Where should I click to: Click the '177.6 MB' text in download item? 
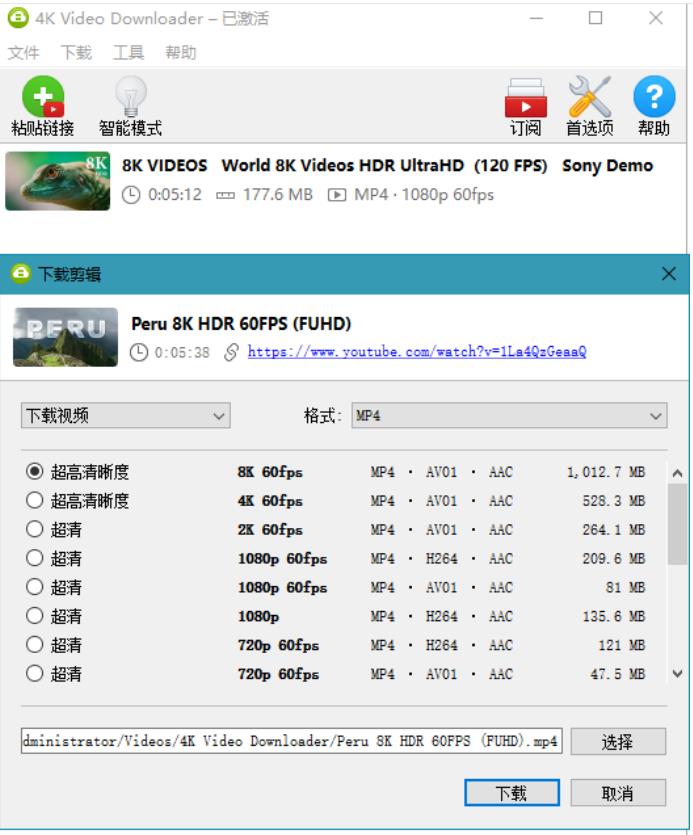(278, 195)
